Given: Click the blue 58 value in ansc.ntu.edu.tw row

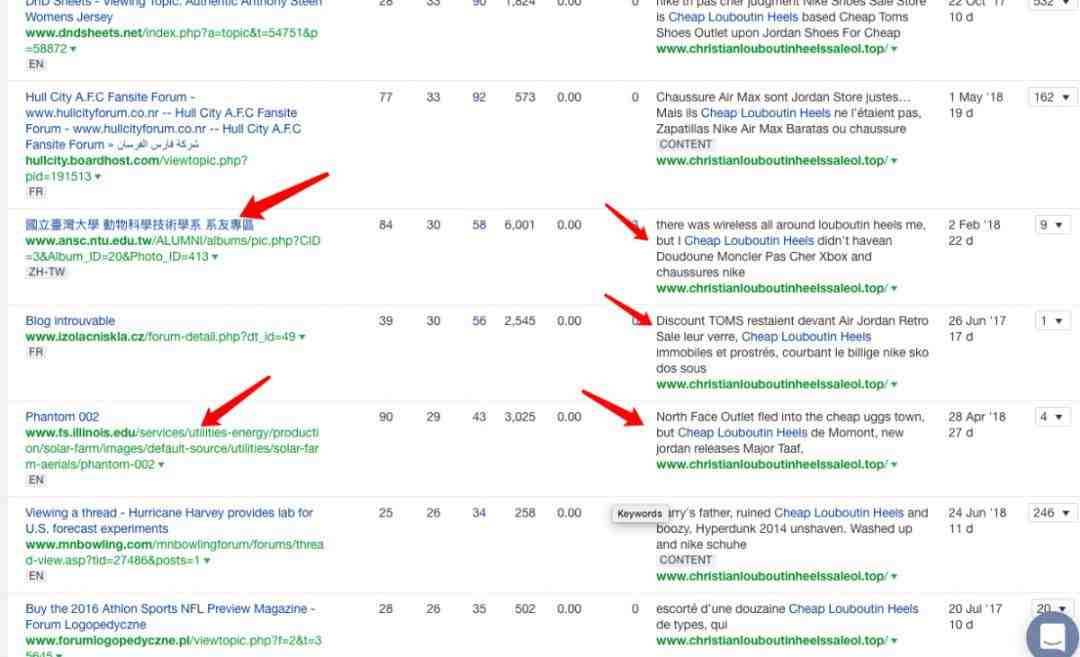Looking at the screenshot, I should tap(479, 225).
